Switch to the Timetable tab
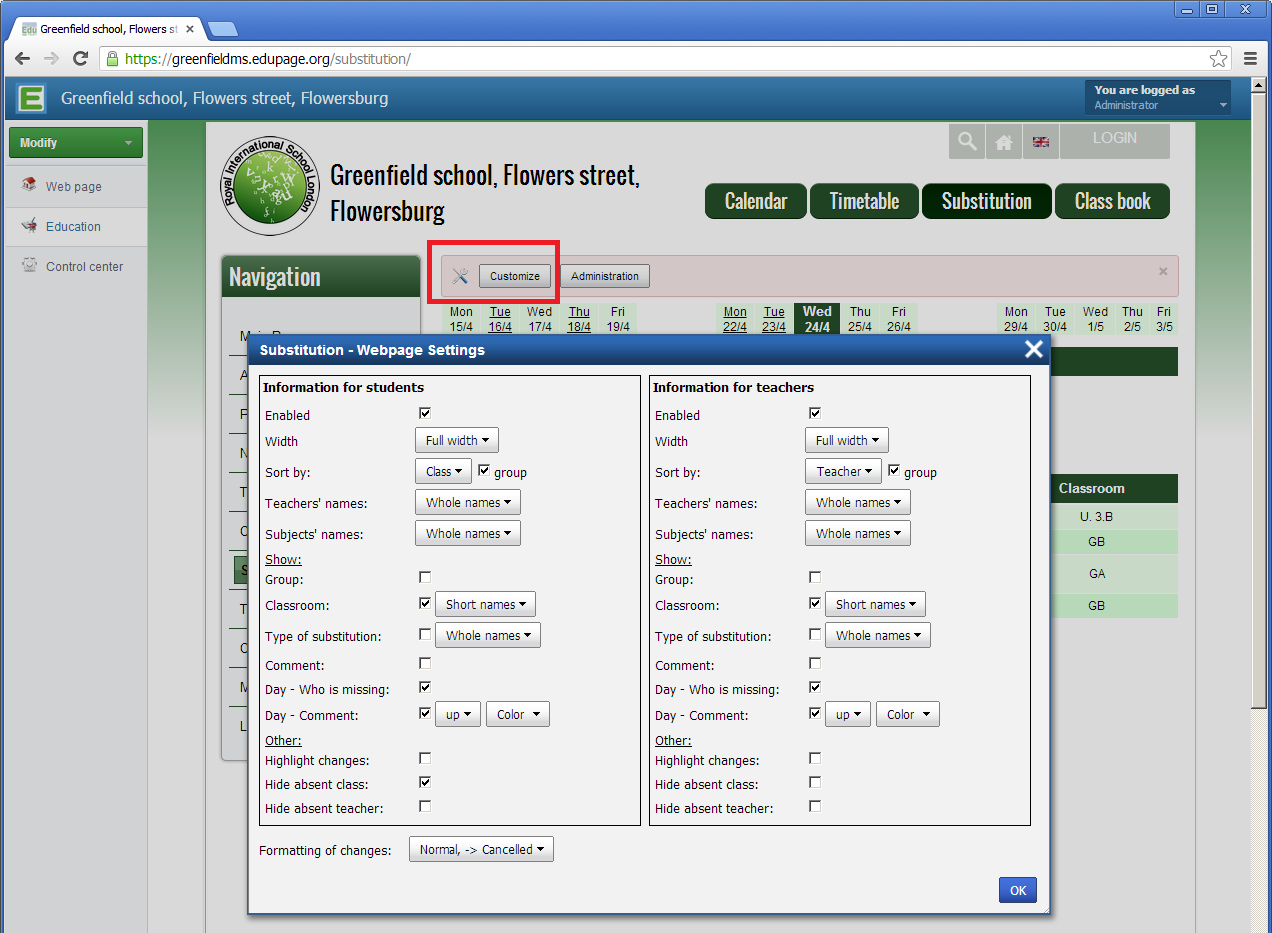This screenshot has height=933, width=1272. pyautogui.click(x=864, y=201)
